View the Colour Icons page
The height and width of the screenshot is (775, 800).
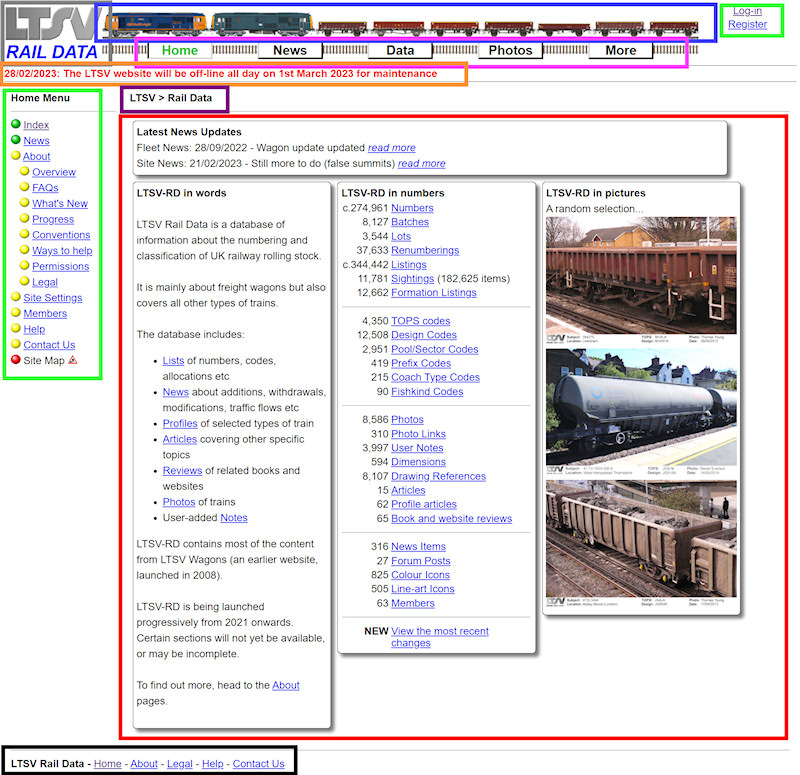click(x=420, y=575)
